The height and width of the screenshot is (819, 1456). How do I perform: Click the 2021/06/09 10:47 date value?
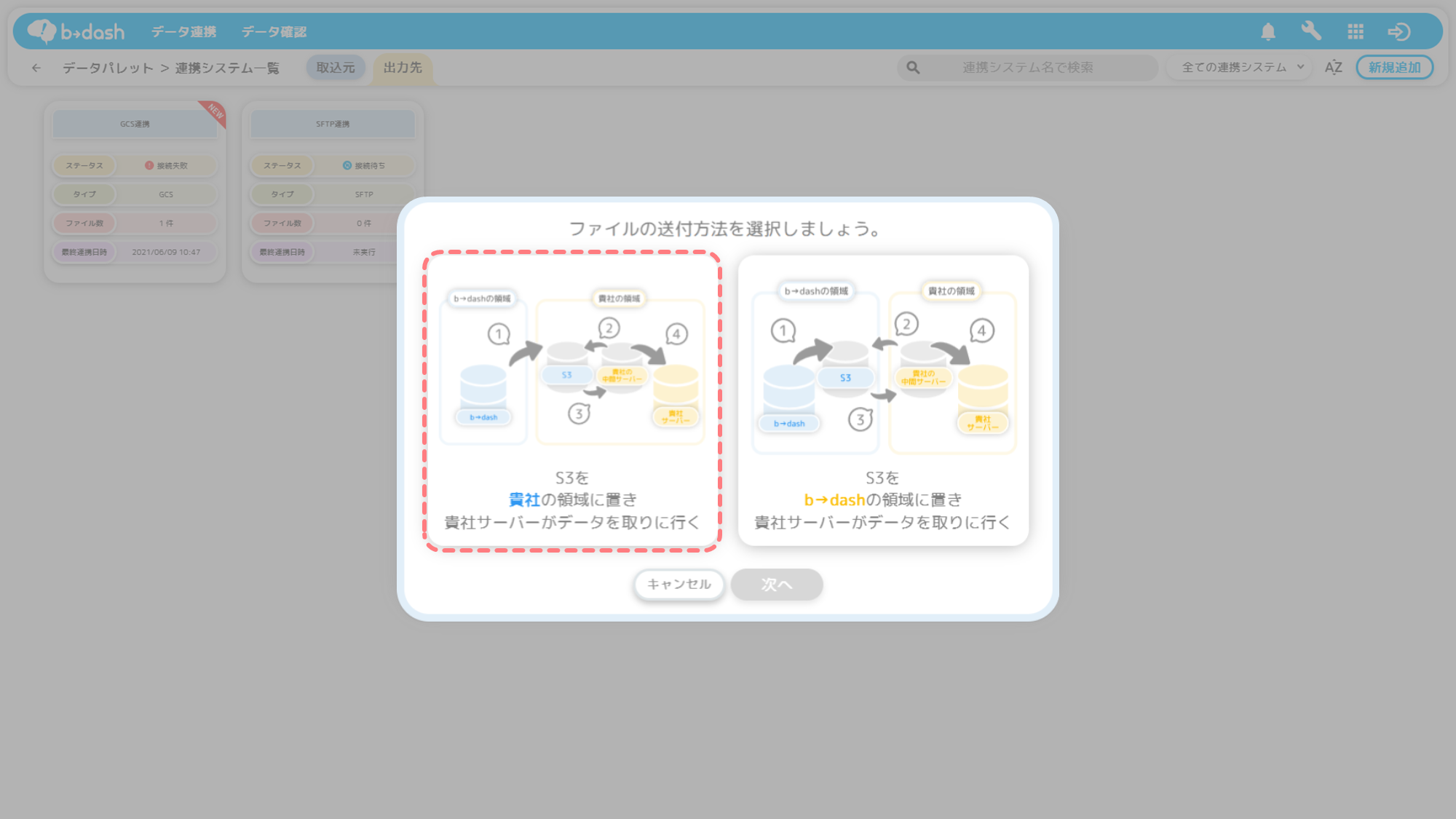166,252
